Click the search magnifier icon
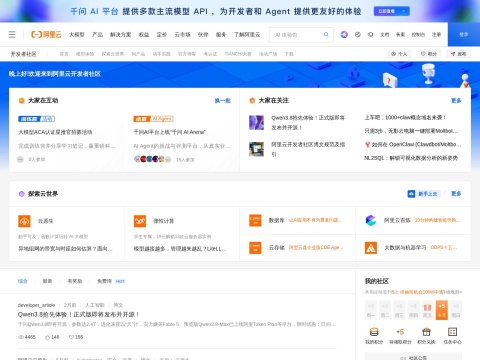The width and height of the screenshot is (480, 360). click(x=326, y=34)
